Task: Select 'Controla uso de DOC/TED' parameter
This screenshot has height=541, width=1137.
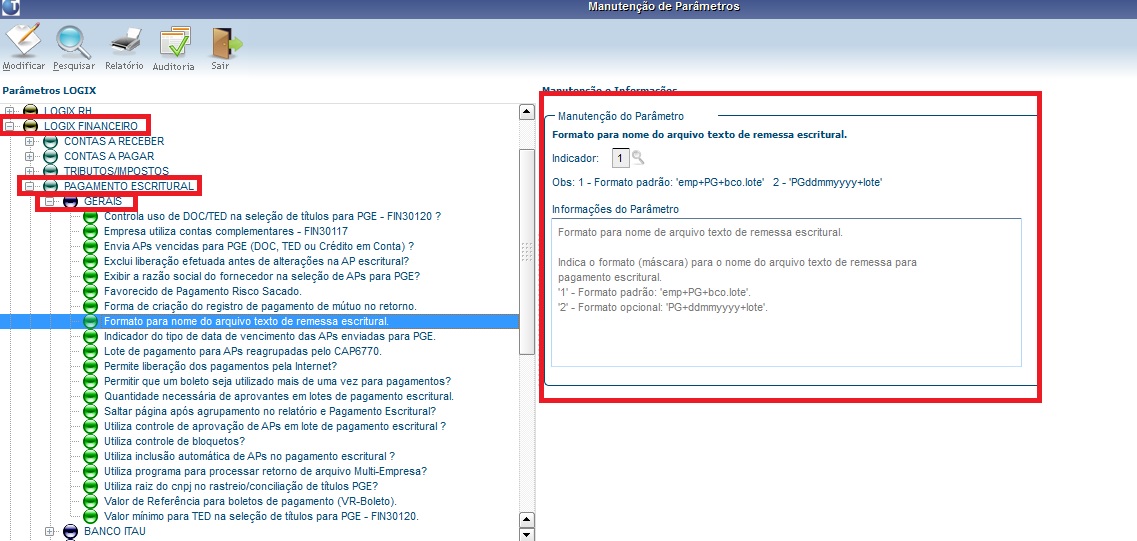Action: [273, 216]
